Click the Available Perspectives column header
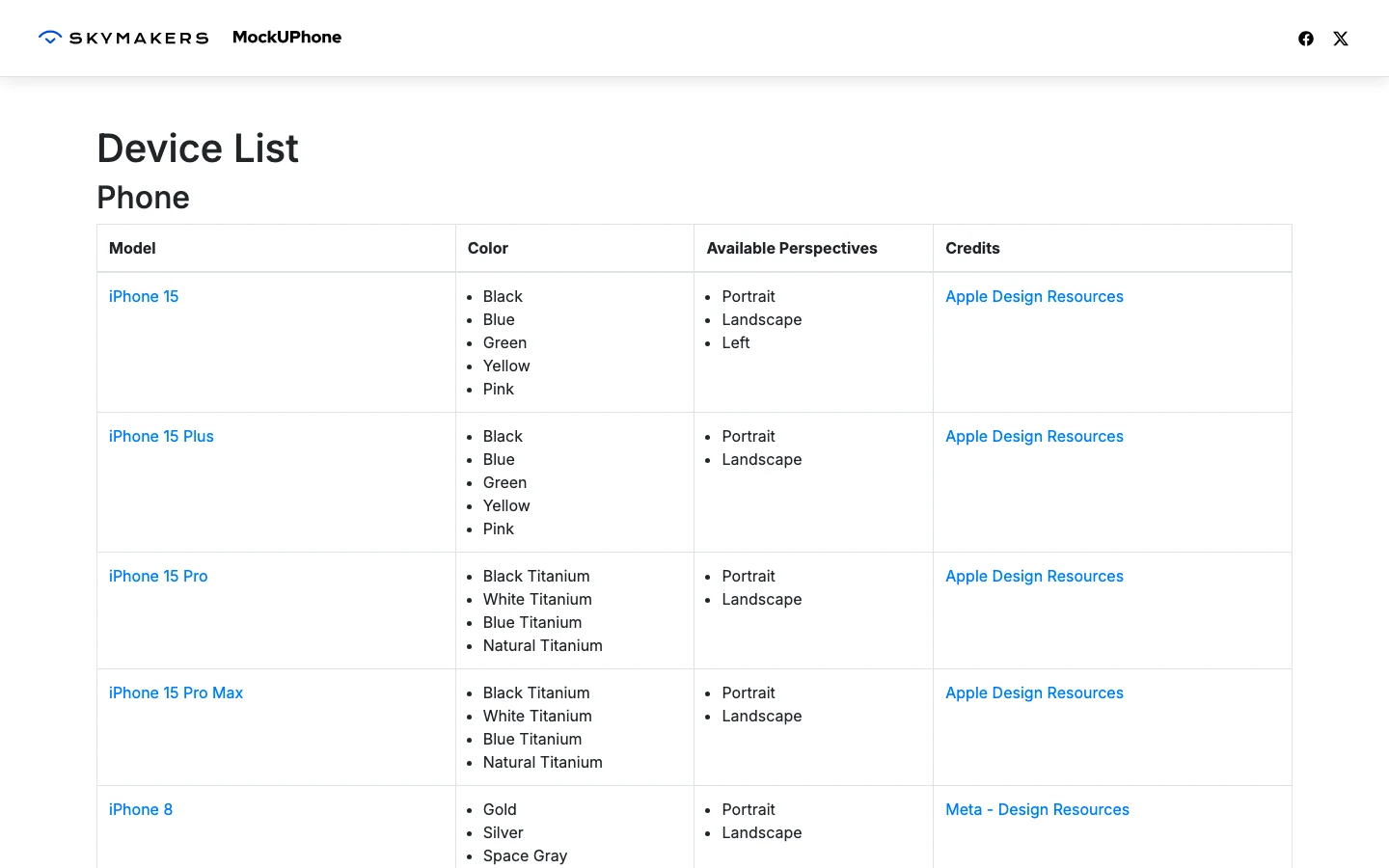1389x868 pixels. pyautogui.click(x=792, y=248)
